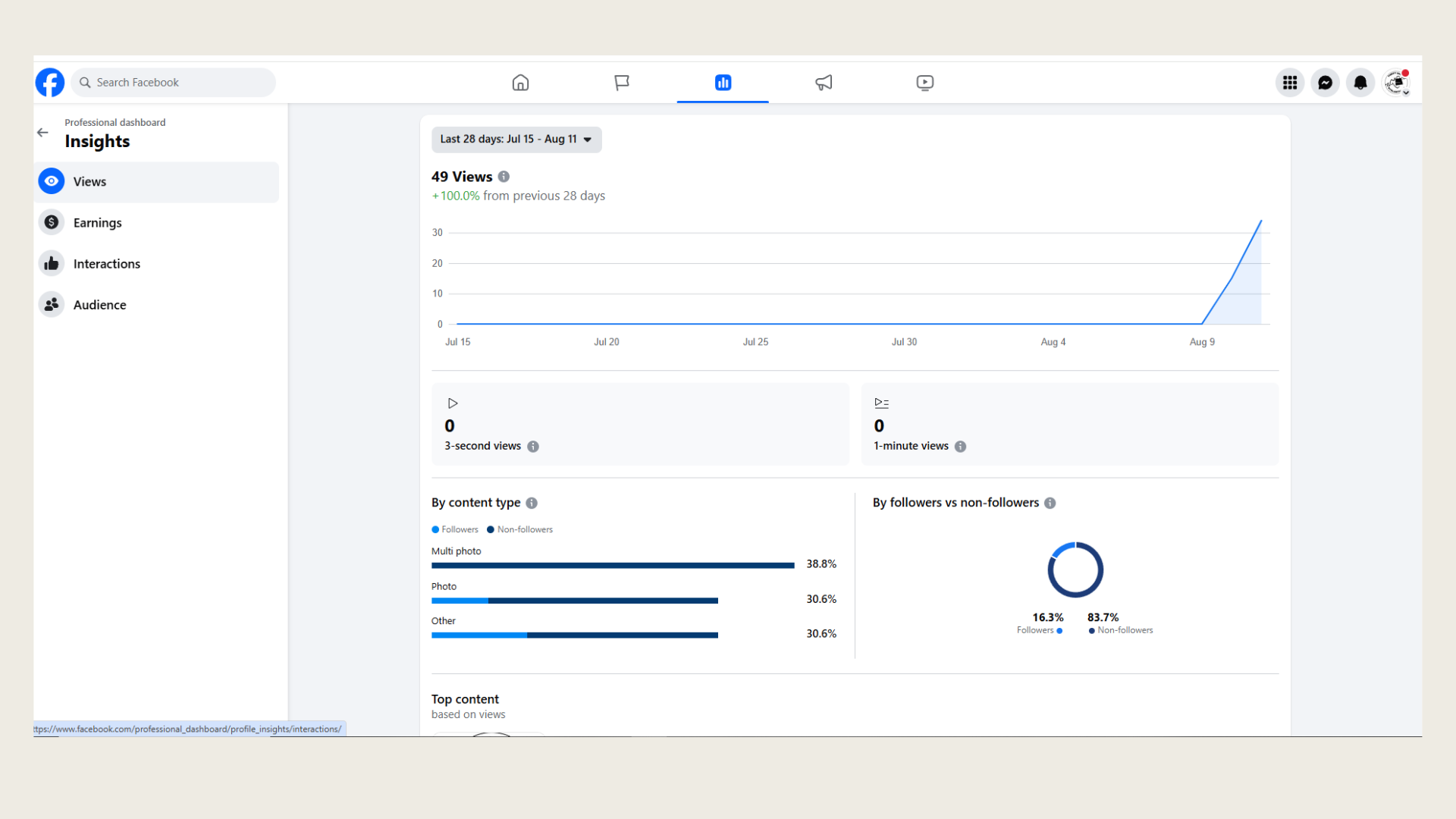Screen dimensions: 1456x819
Task: Open the account profile menu
Action: pyautogui.click(x=1396, y=83)
